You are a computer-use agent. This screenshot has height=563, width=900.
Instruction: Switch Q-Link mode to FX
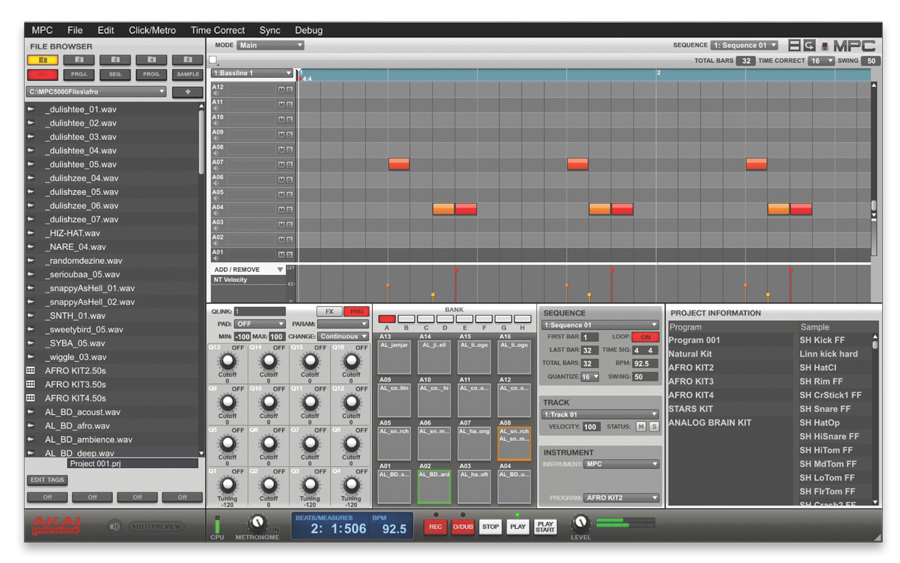pos(329,312)
